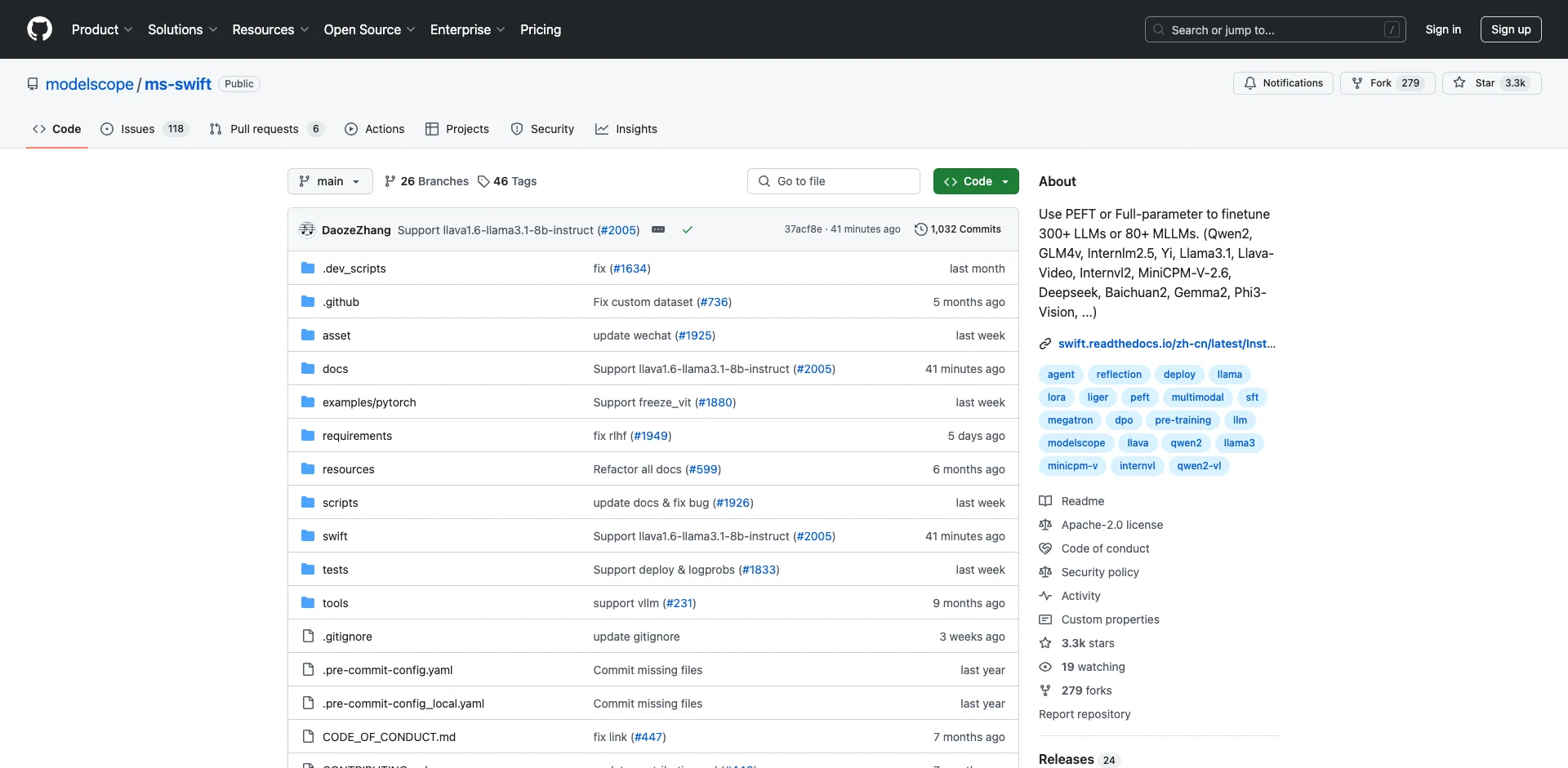The image size is (1568, 768).
Task: Select the Code tab
Action: pyautogui.click(x=57, y=129)
